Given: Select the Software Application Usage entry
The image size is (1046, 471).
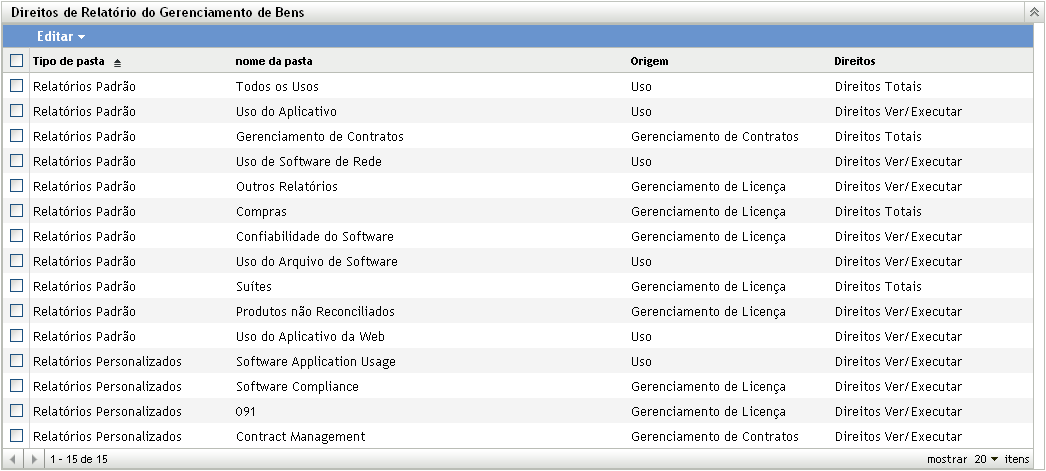Looking at the screenshot, I should click(x=315, y=361).
